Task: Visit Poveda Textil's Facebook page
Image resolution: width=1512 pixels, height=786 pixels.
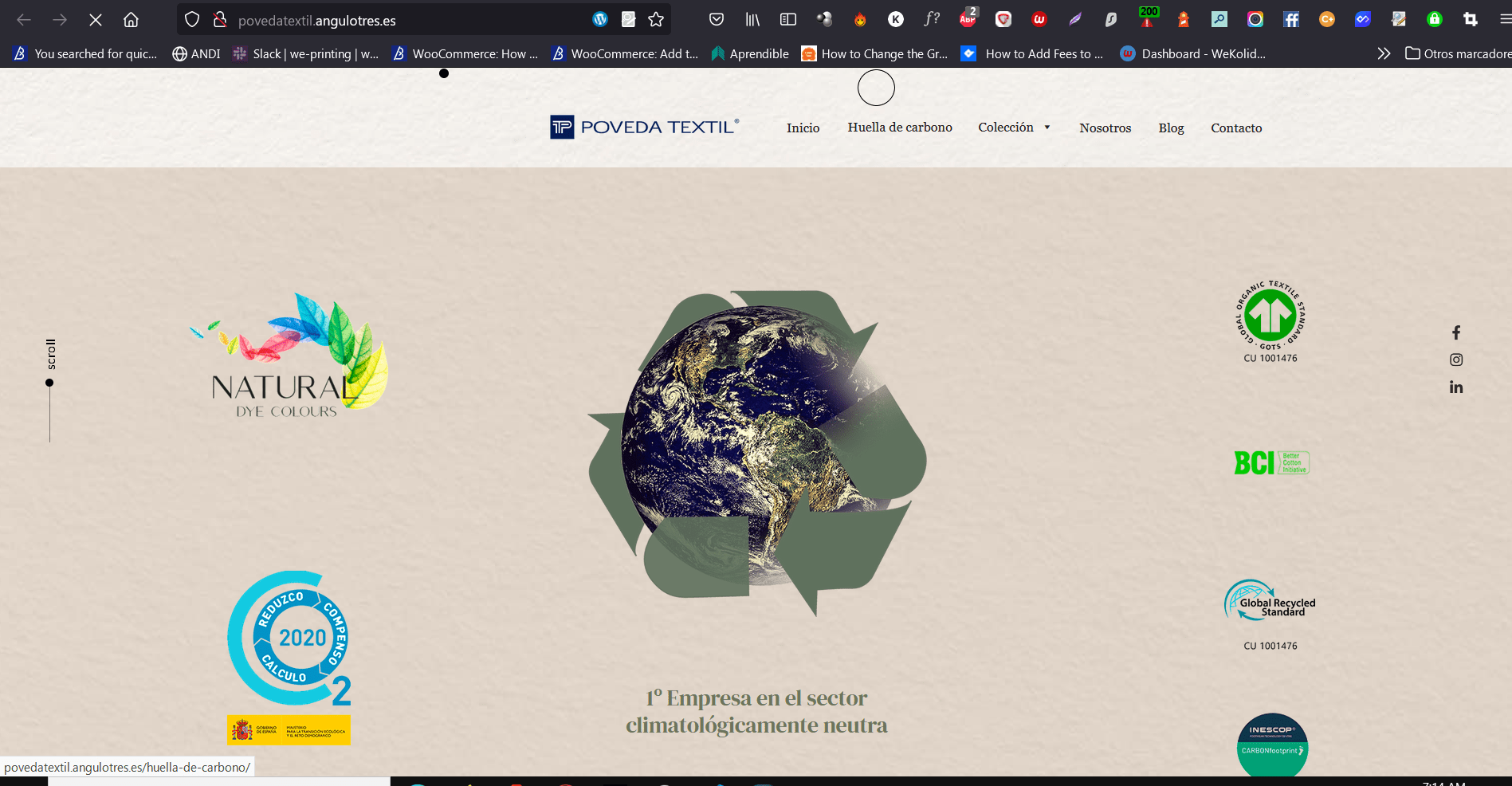Action: click(x=1456, y=332)
